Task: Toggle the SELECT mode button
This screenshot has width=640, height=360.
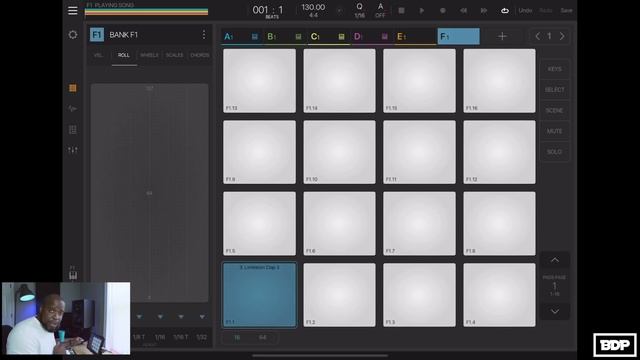Action: click(554, 90)
